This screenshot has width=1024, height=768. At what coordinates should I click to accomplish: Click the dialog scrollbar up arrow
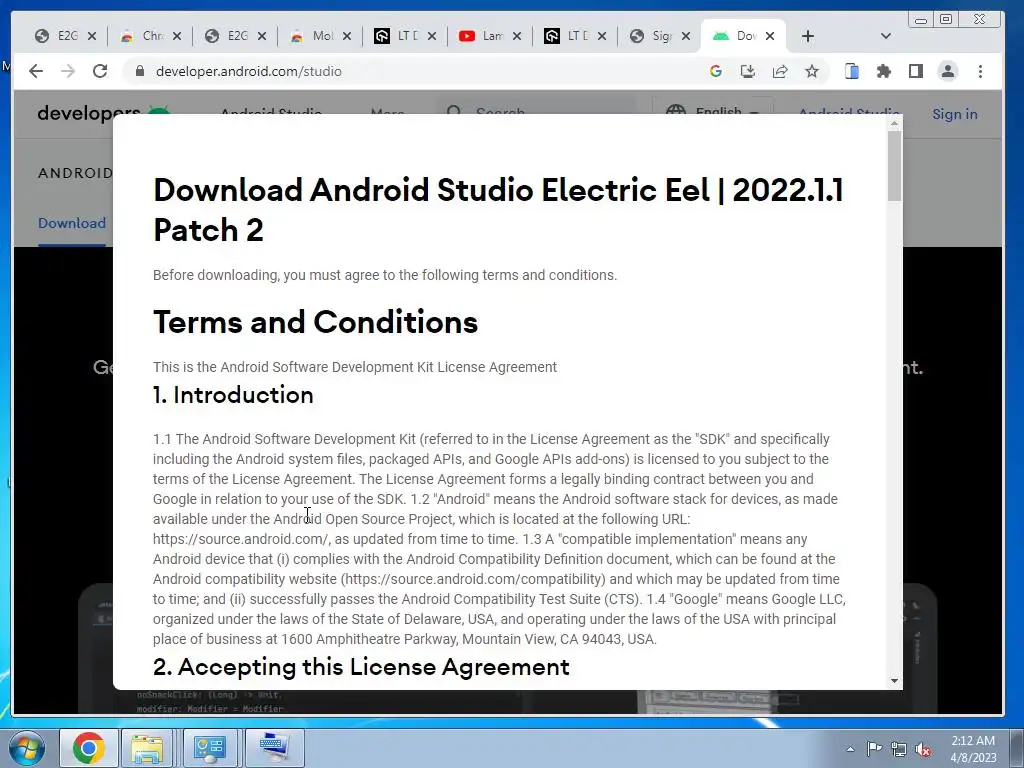[894, 123]
